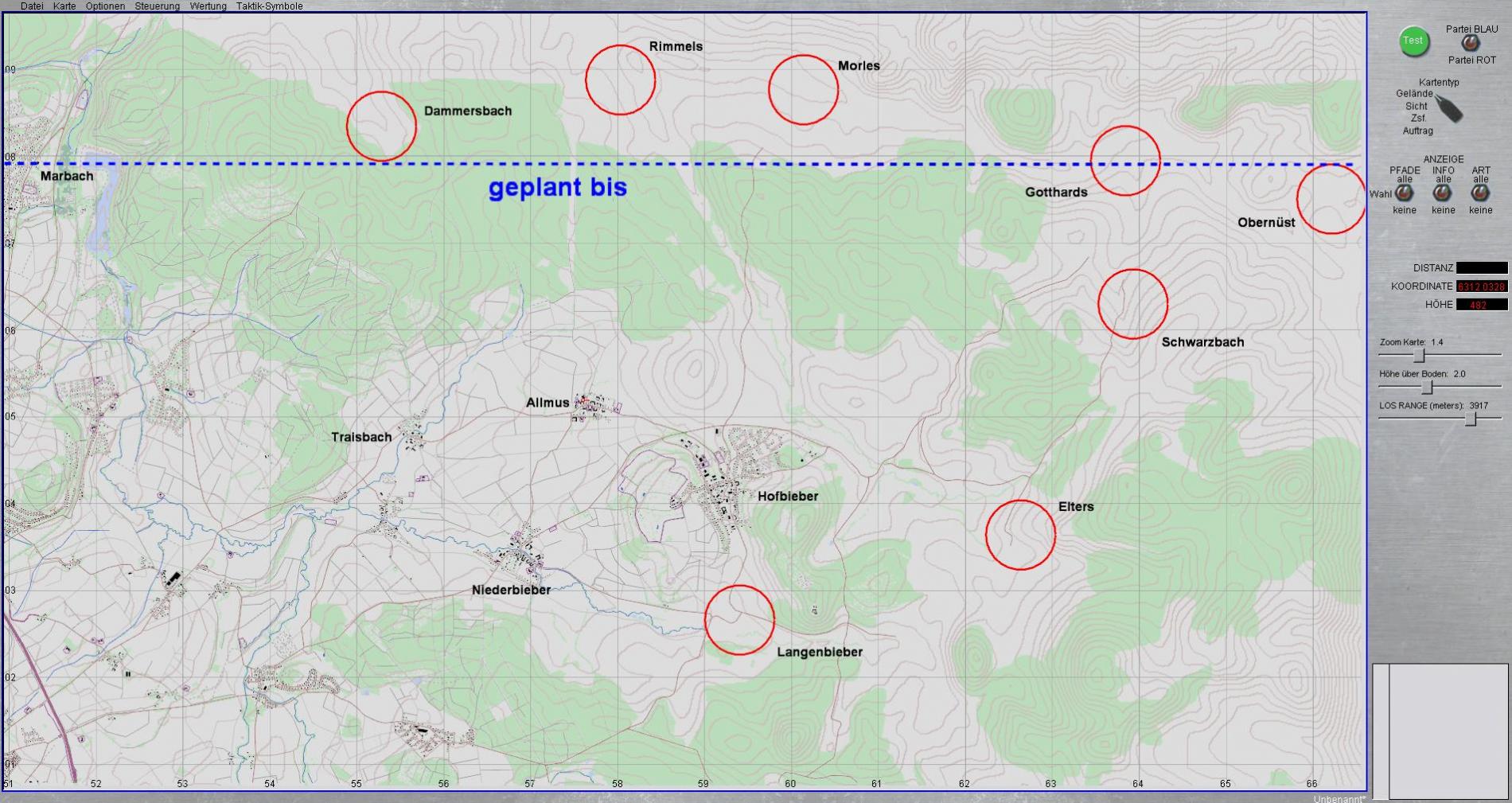The height and width of the screenshot is (803, 1512).
Task: Click the Langenbieber red circle marker
Action: click(739, 620)
